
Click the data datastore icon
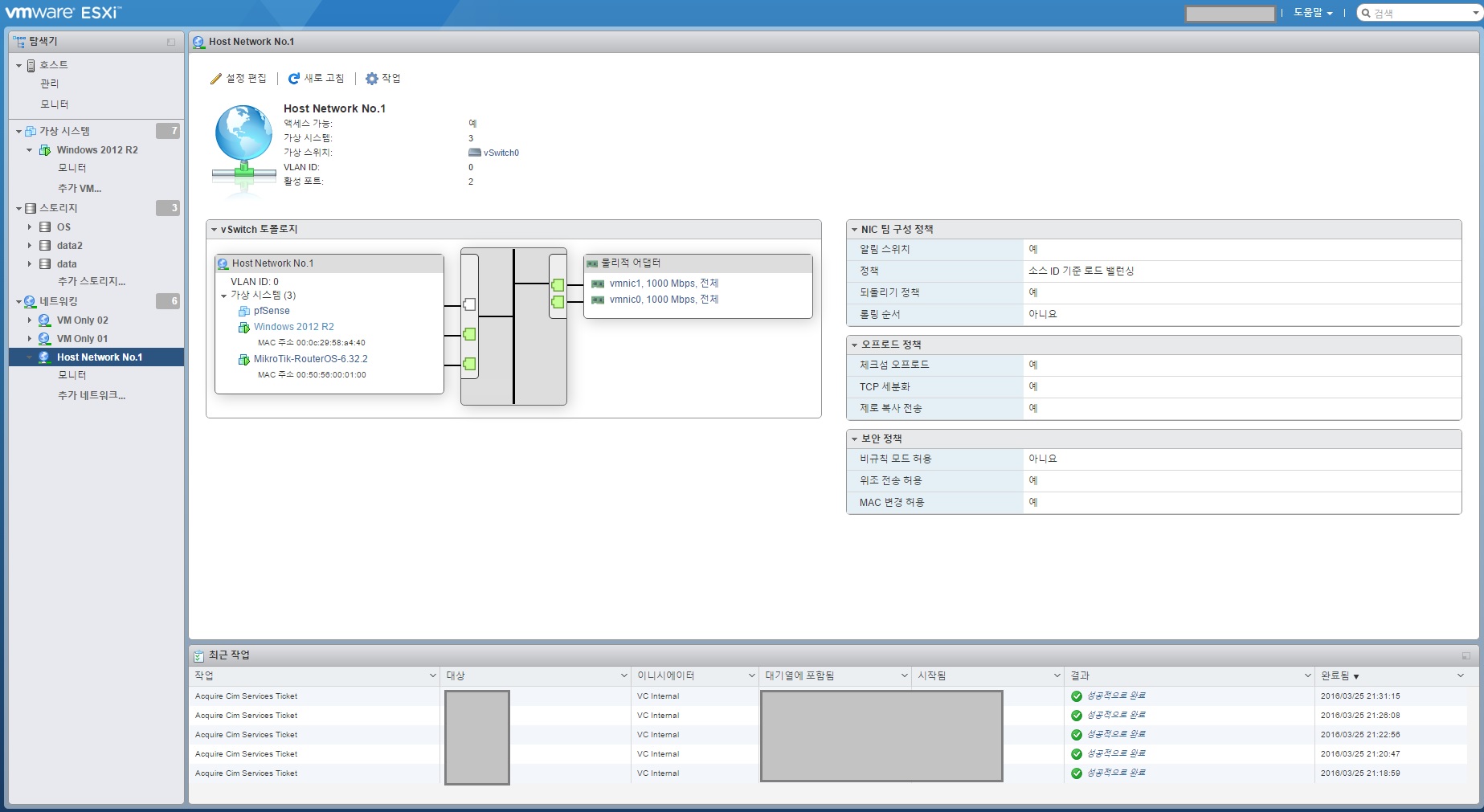coord(45,264)
